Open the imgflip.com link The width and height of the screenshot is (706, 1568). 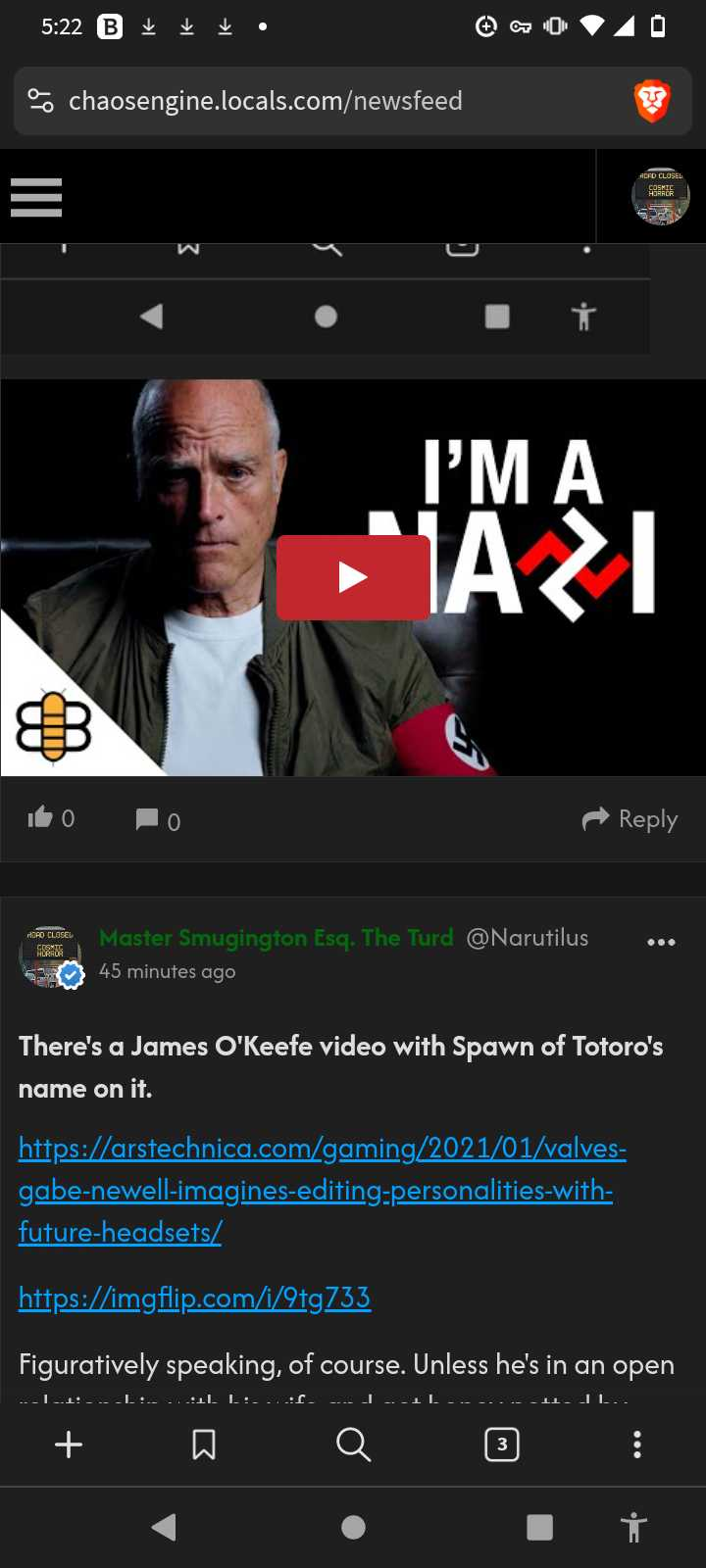194,1298
